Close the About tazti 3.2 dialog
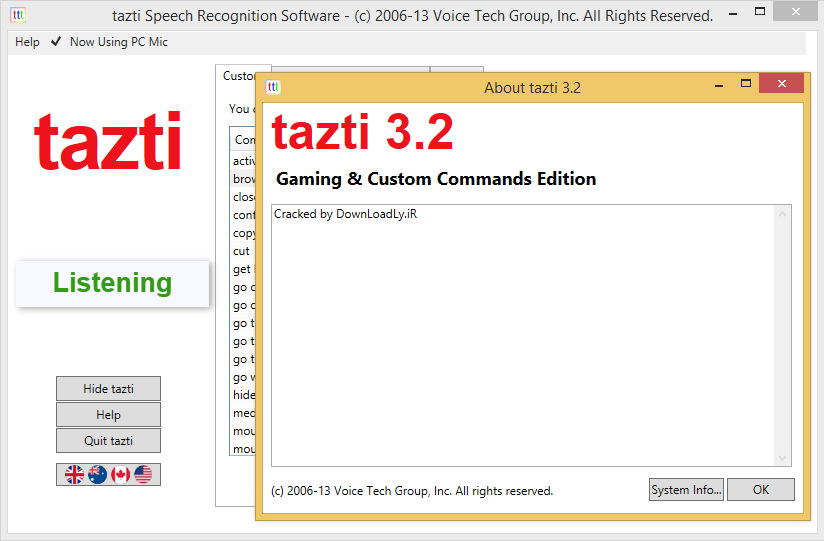 [x=781, y=84]
